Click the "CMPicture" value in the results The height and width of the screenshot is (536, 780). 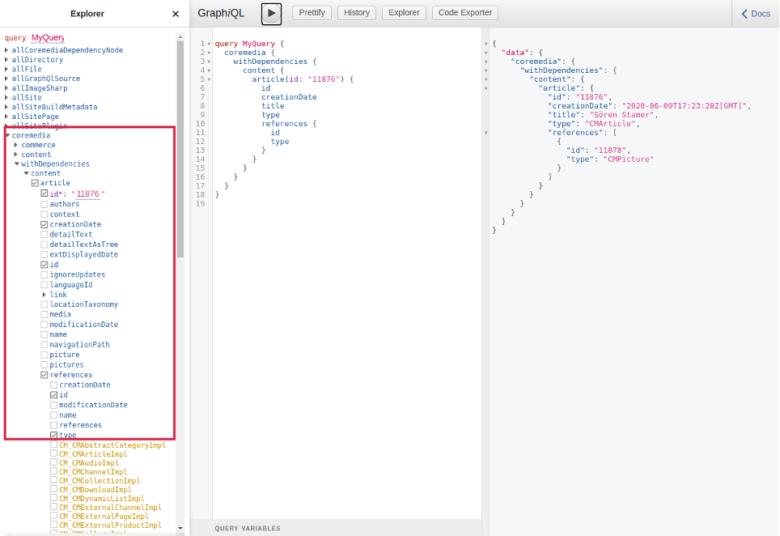(628, 159)
